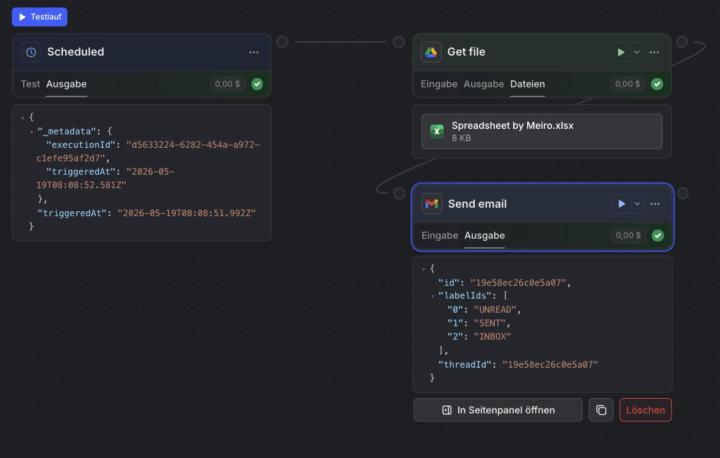Click the 0,00 $ cost badge on Get file
The height and width of the screenshot is (458, 720).
[627, 84]
